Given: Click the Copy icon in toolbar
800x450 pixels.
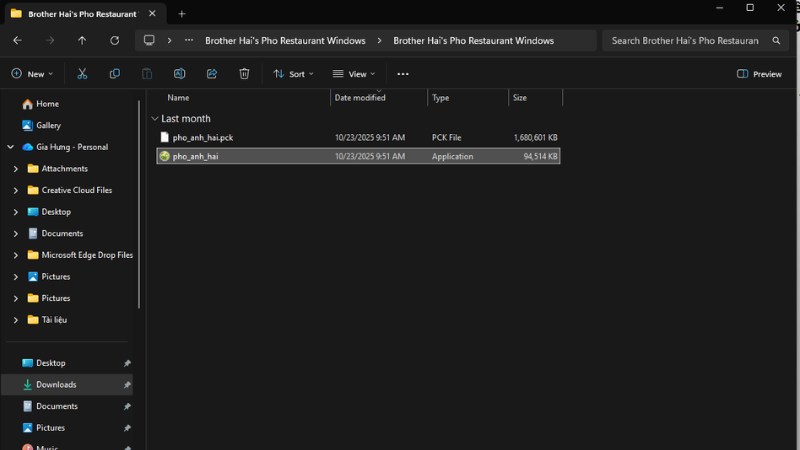Looking at the screenshot, I should click(x=115, y=74).
